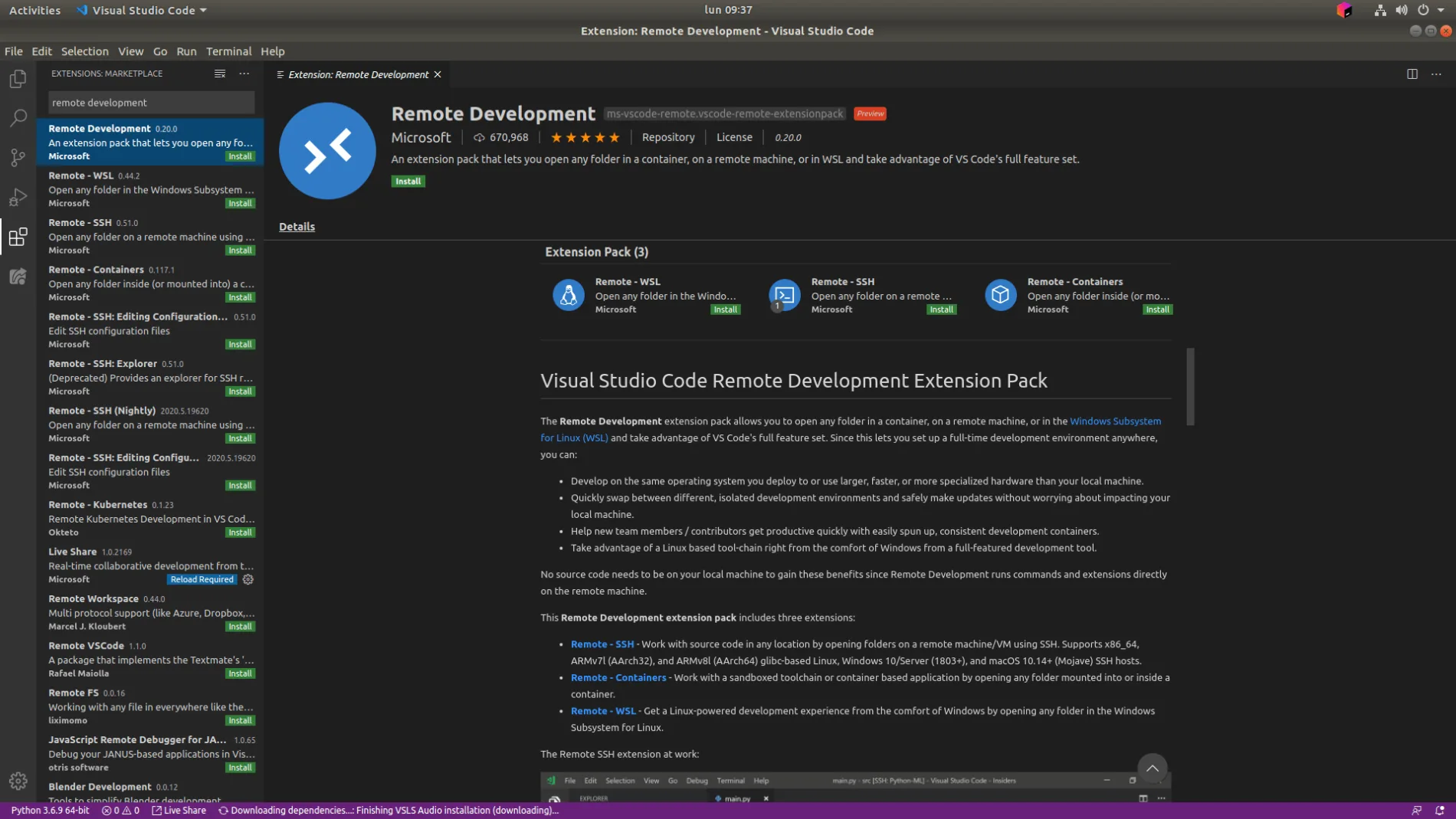Open the Go menu
This screenshot has width=1456, height=819.
pos(160,51)
